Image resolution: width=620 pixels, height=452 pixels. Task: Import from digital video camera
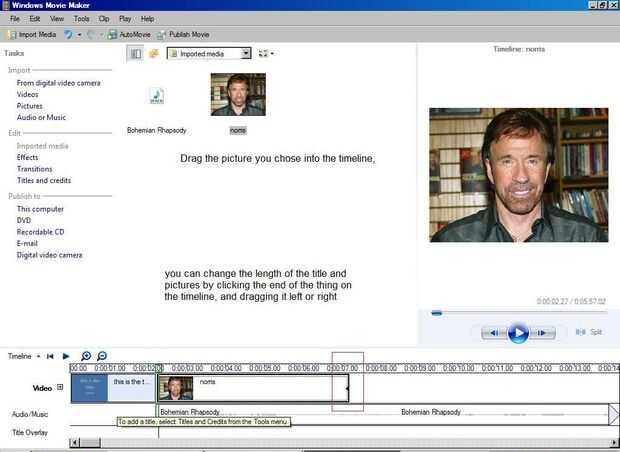pyautogui.click(x=59, y=83)
